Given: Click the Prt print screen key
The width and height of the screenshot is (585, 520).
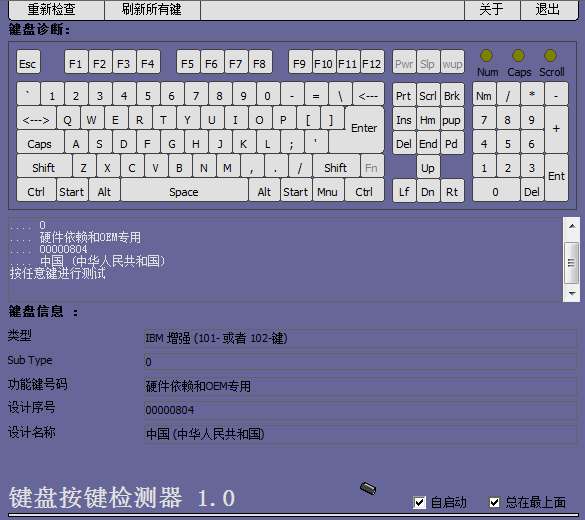Looking at the screenshot, I should point(404,94).
